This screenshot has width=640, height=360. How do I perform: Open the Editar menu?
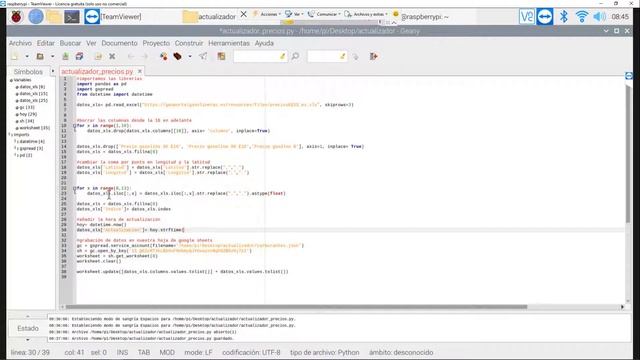click(46, 43)
